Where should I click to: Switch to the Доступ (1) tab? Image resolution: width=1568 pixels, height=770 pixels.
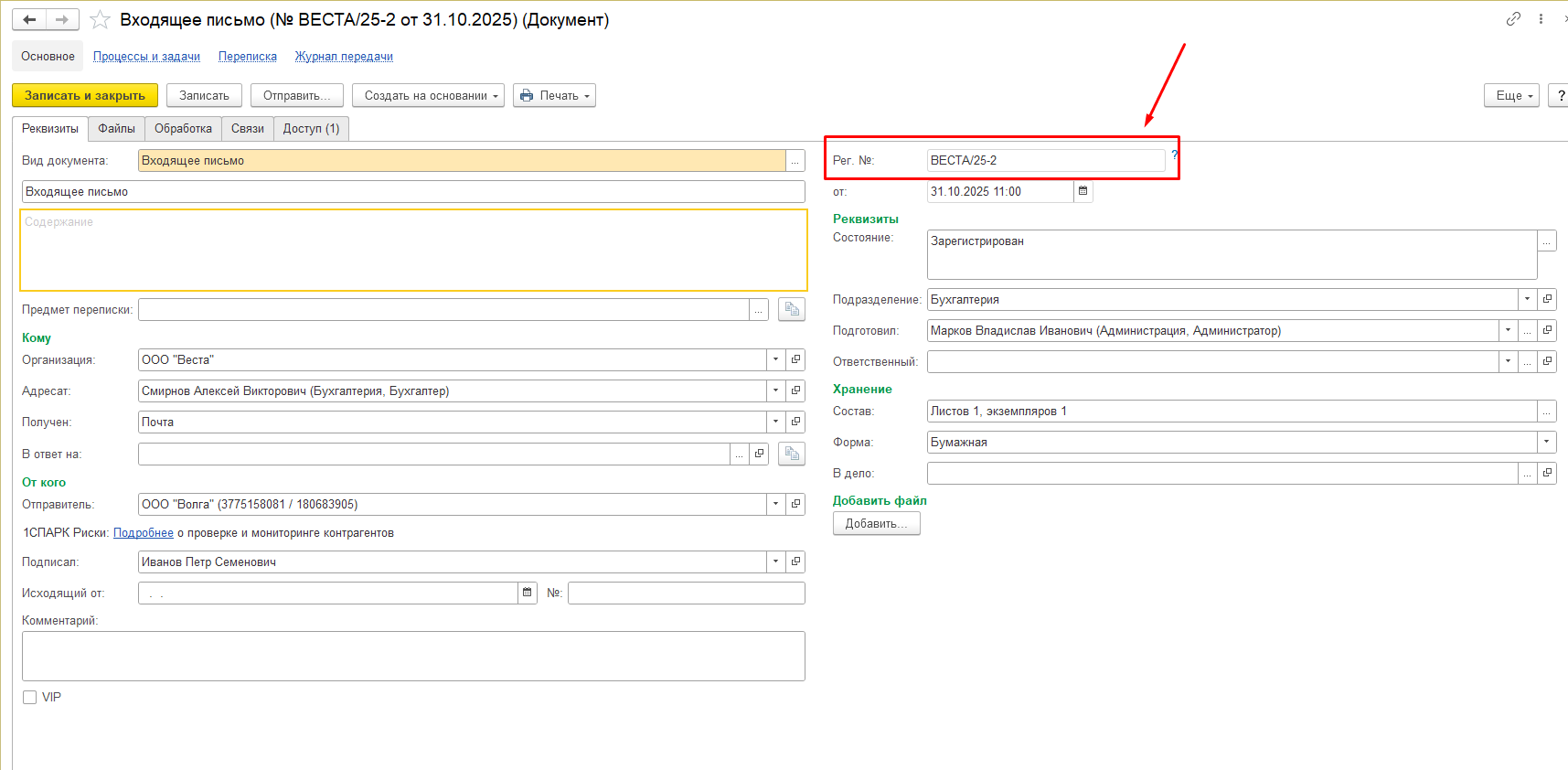click(311, 129)
